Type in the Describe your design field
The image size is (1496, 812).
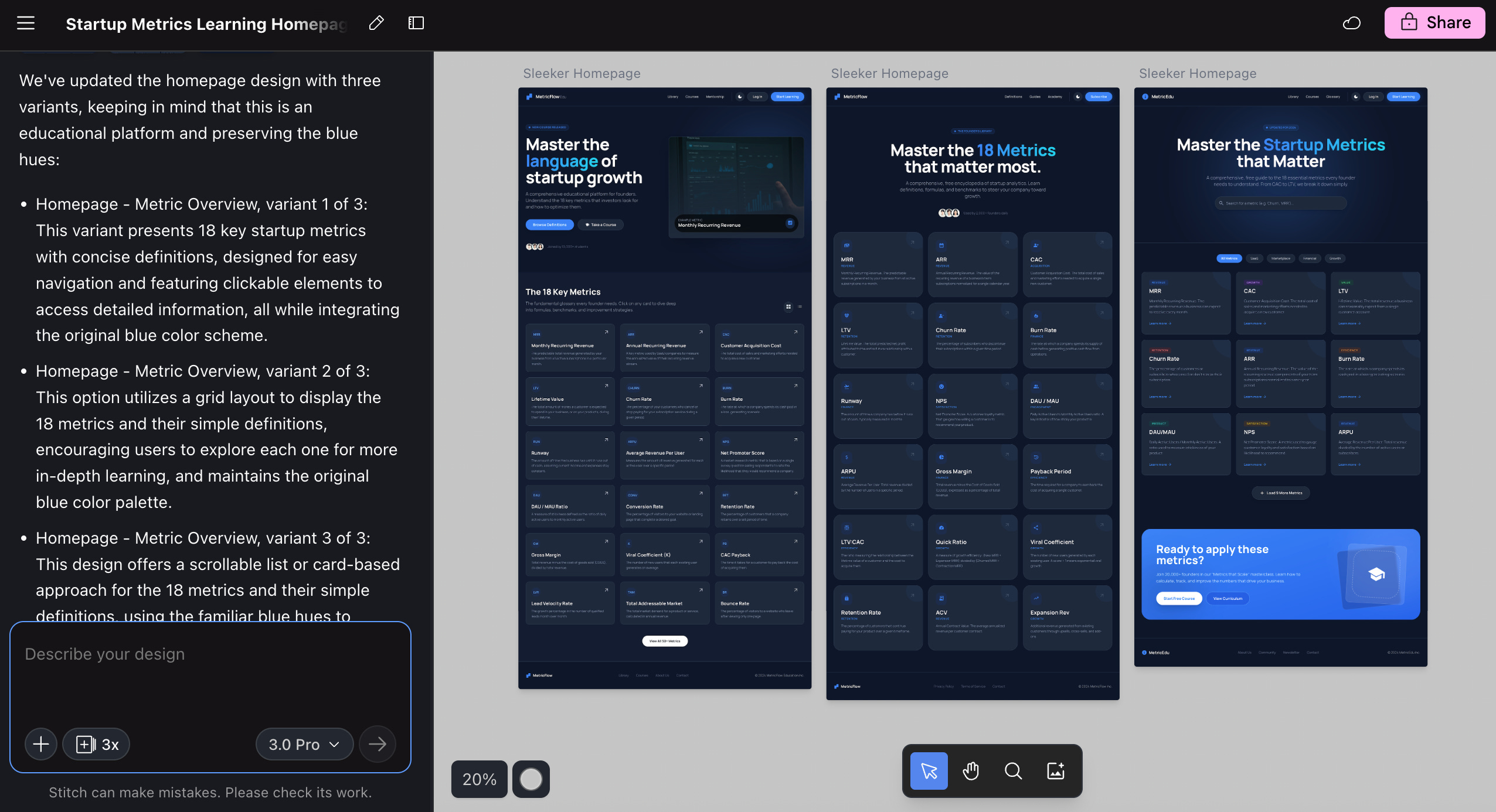click(x=210, y=674)
